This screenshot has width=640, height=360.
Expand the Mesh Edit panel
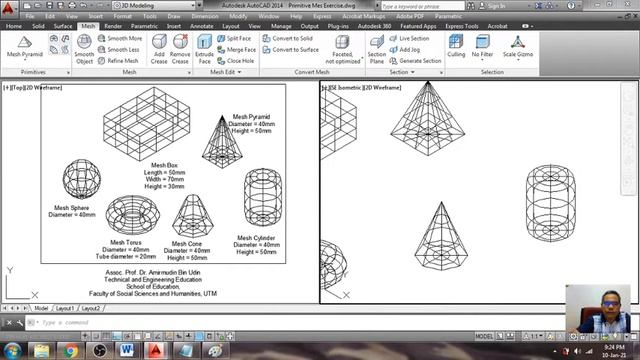(226, 72)
